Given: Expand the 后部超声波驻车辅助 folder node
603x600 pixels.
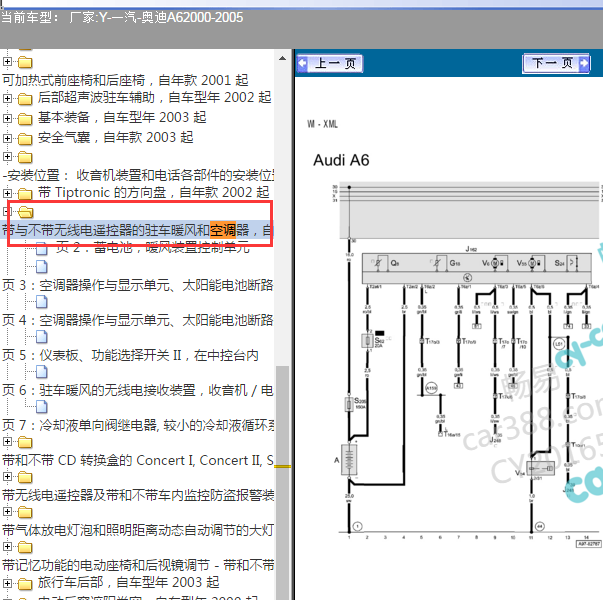Looking at the screenshot, I should pos(7,98).
